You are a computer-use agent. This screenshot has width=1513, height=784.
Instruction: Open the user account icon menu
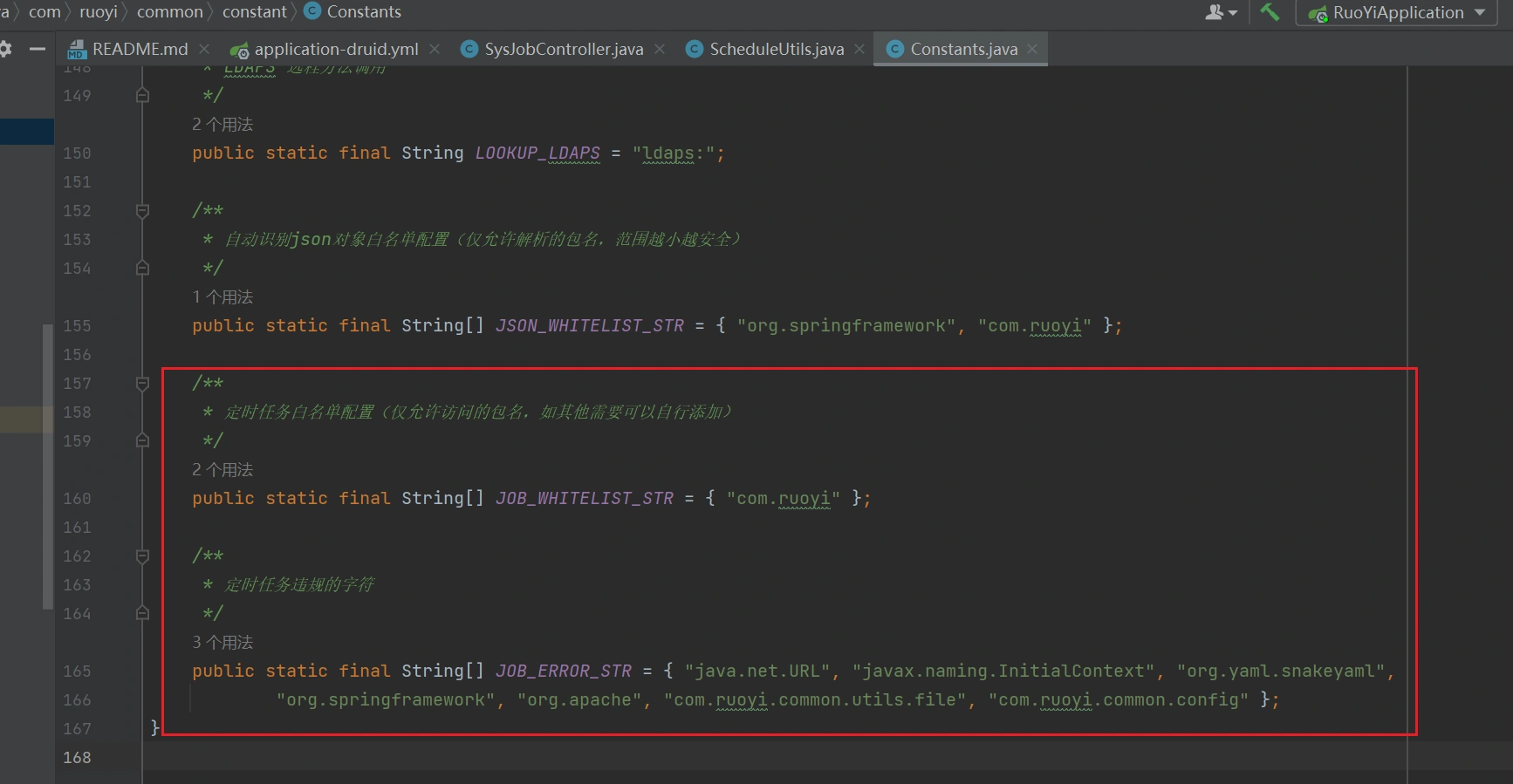pyautogui.click(x=1220, y=12)
